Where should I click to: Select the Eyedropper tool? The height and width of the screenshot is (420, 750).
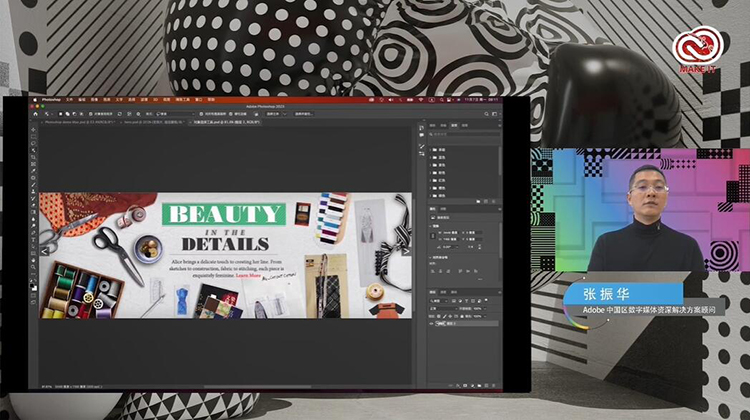point(33,170)
